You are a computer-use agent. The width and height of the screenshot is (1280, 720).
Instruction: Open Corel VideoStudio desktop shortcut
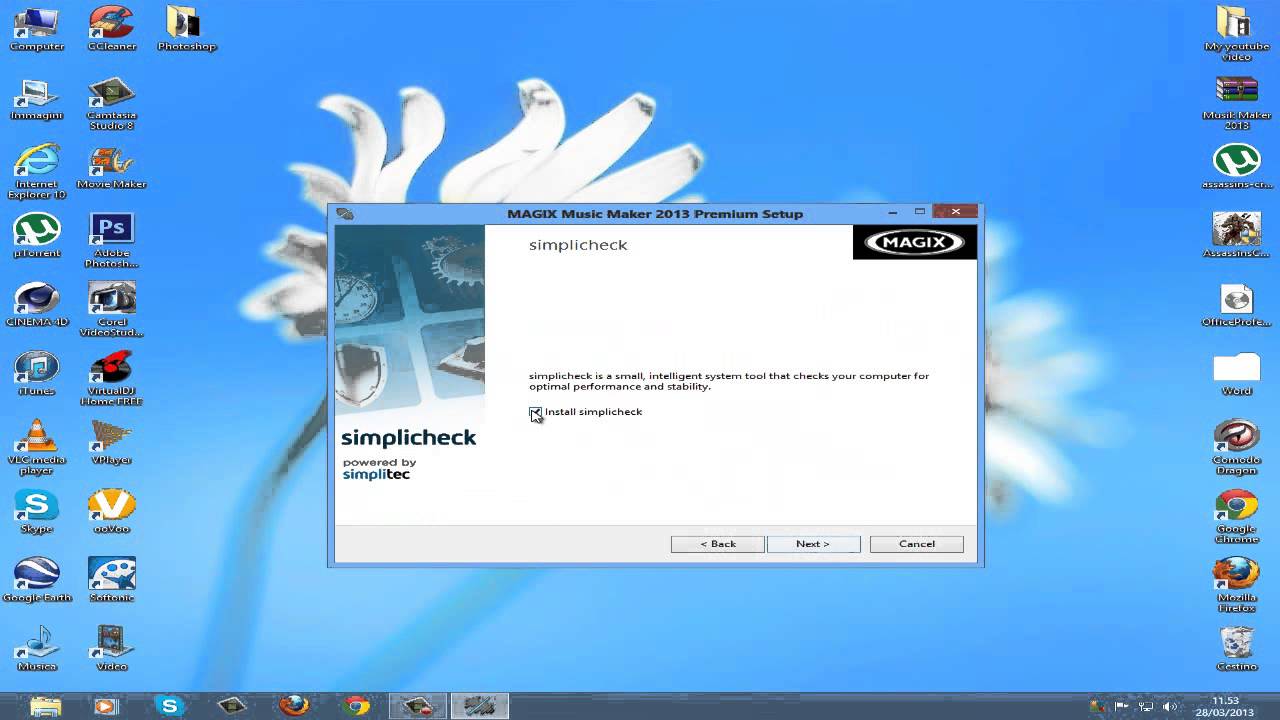point(111,310)
